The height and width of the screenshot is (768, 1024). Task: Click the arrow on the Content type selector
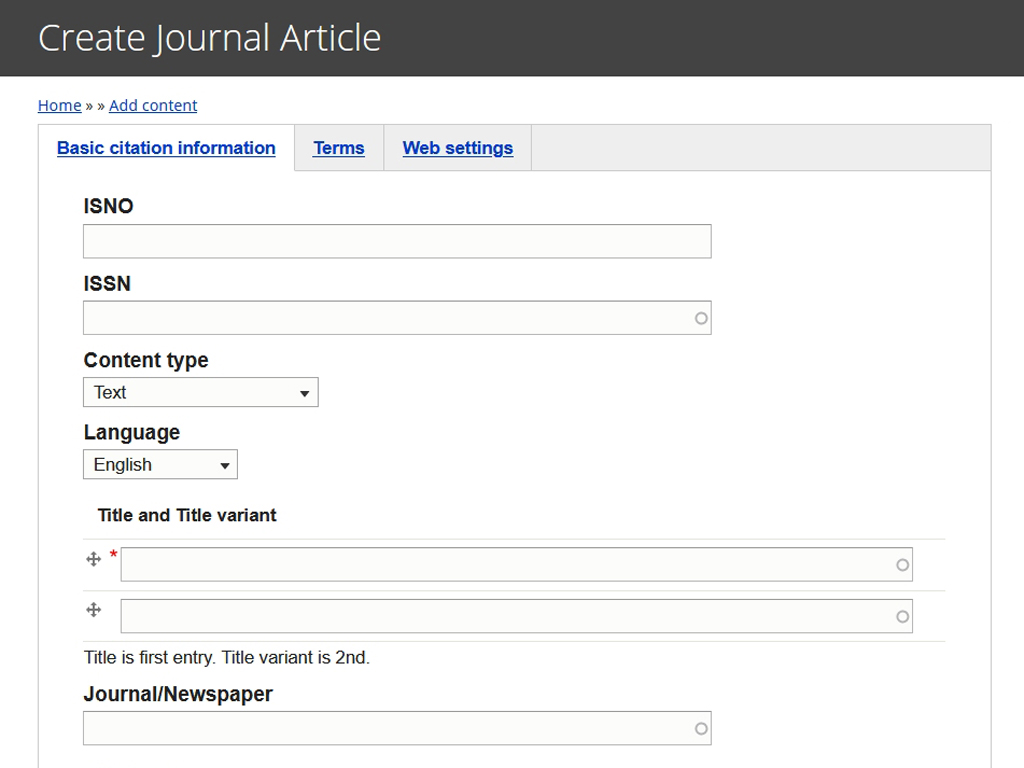(304, 392)
